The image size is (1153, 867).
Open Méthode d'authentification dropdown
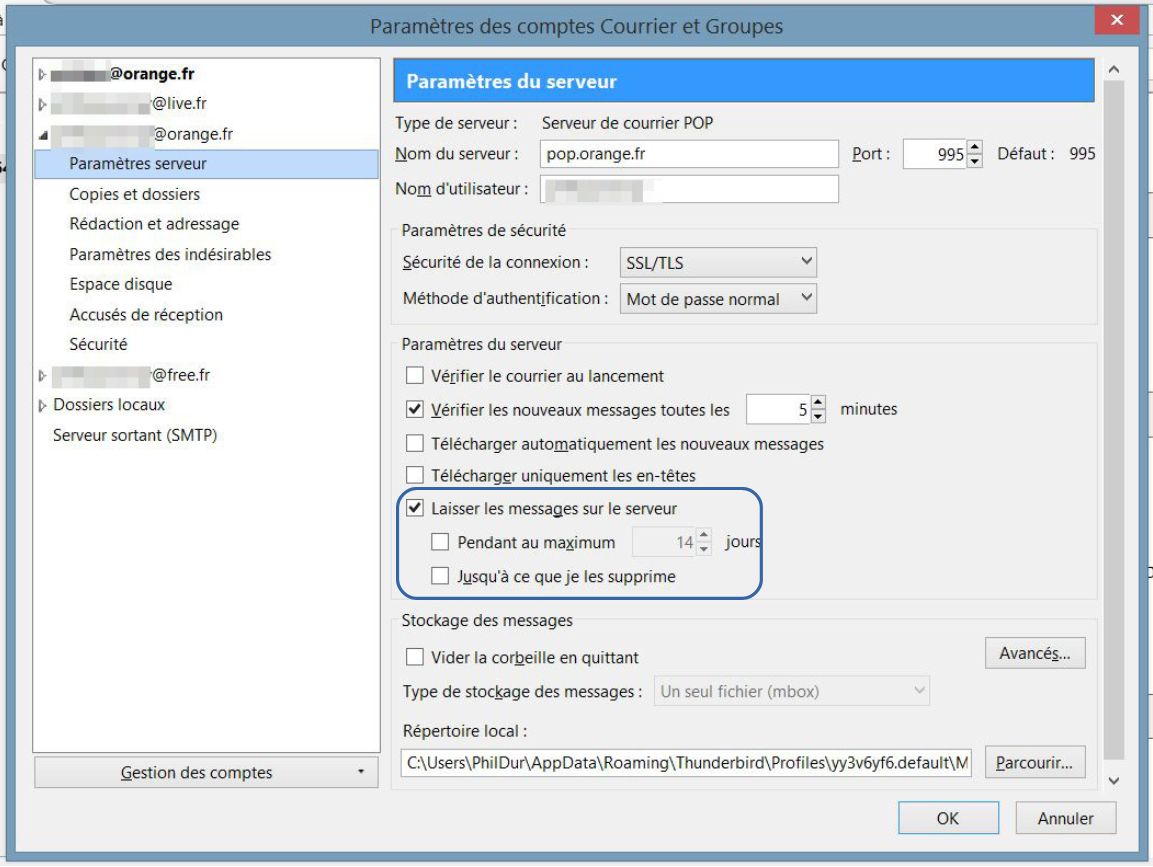coord(718,298)
